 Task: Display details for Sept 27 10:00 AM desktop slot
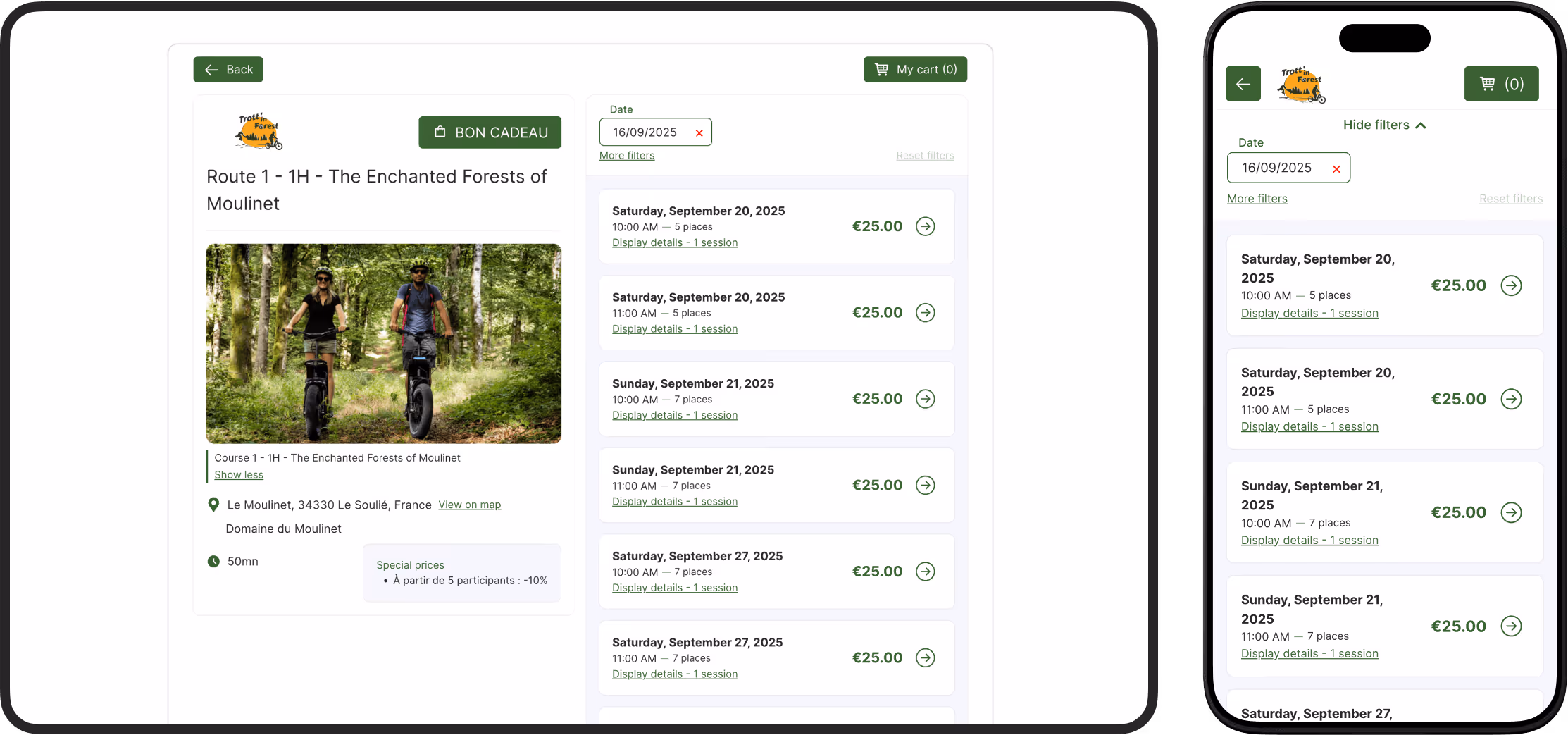[675, 588]
